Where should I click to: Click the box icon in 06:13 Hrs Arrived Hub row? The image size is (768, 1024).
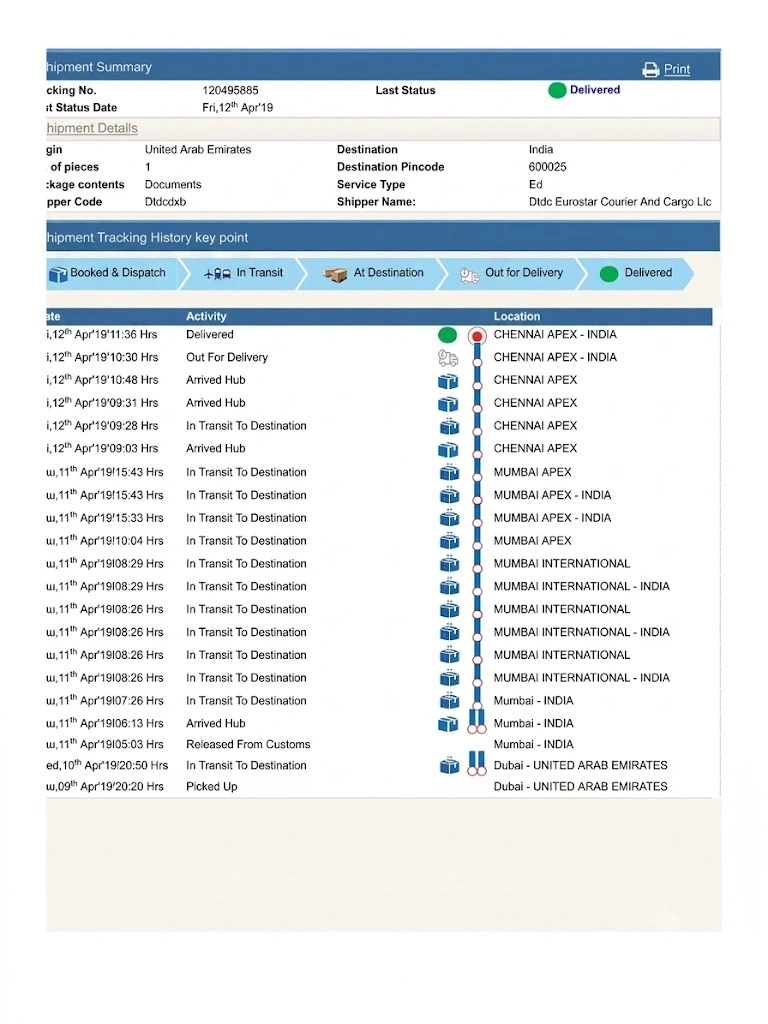[x=448, y=724]
